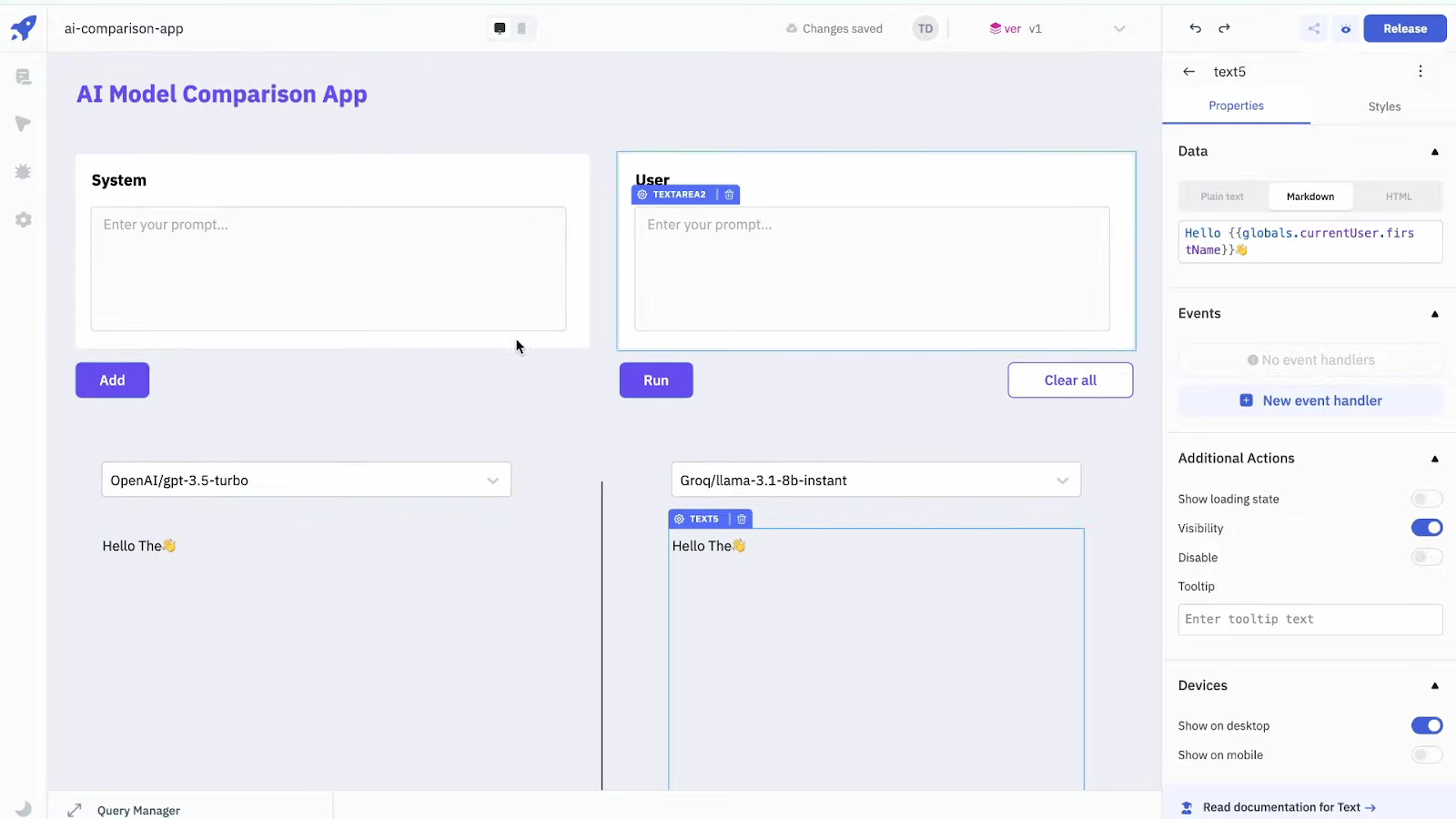Open the Groq/llama-3.1-8b-instant model dropdown
1456x819 pixels.
pyautogui.click(x=876, y=480)
